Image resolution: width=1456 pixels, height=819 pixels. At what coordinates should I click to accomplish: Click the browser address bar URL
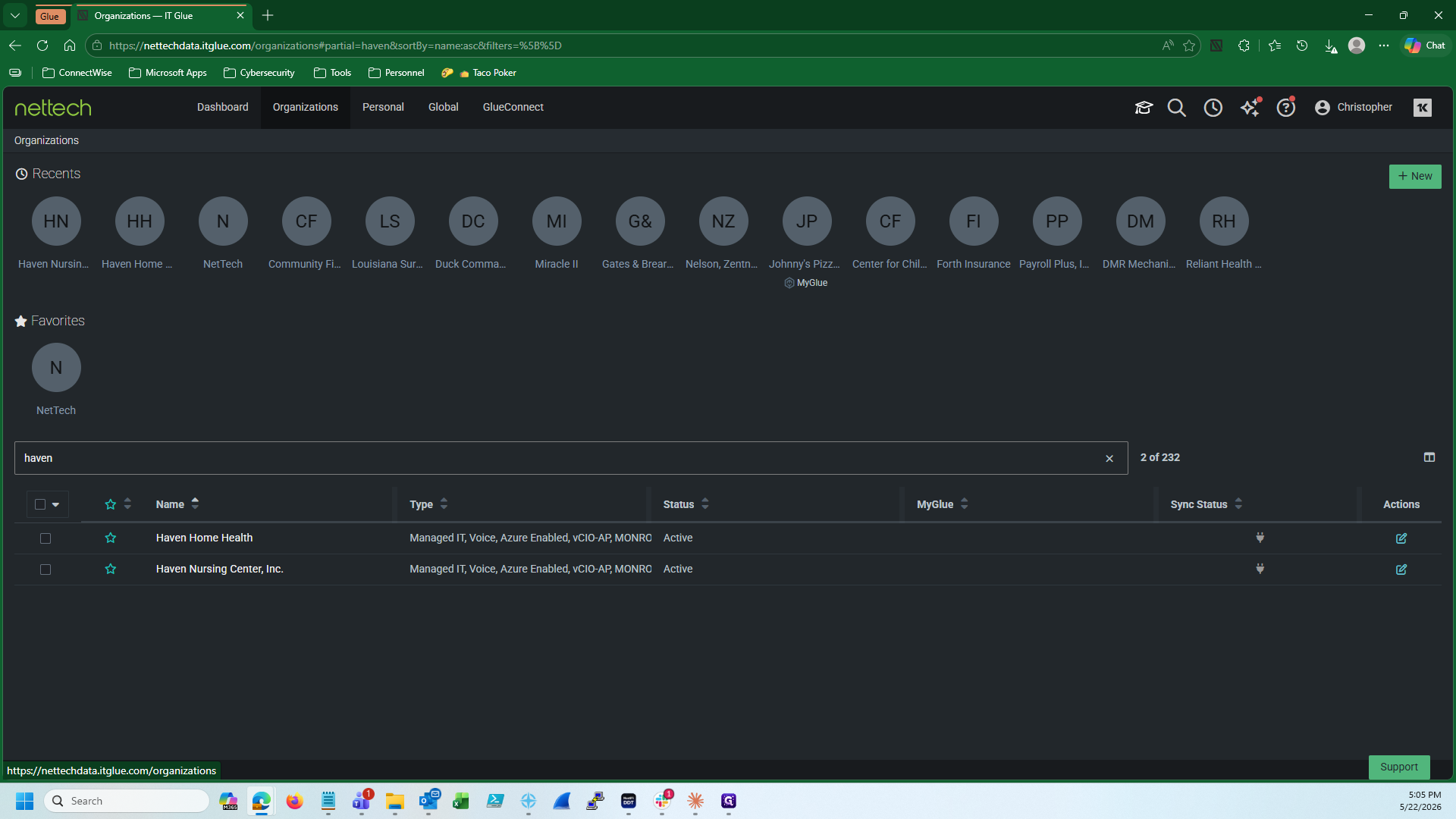pyautogui.click(x=335, y=45)
